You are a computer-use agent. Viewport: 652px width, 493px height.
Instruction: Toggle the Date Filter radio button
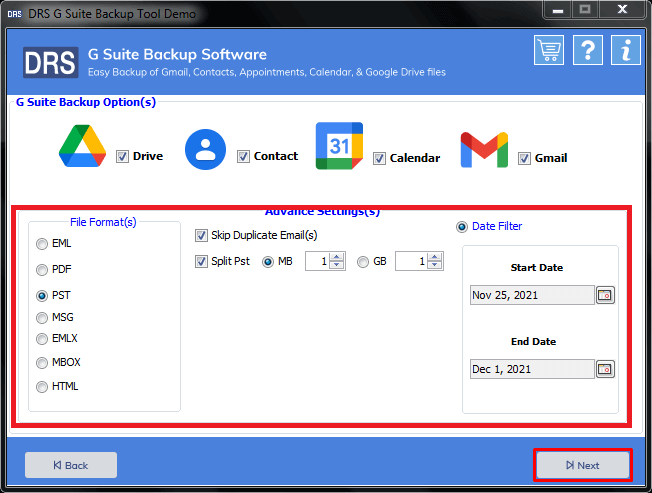point(462,227)
